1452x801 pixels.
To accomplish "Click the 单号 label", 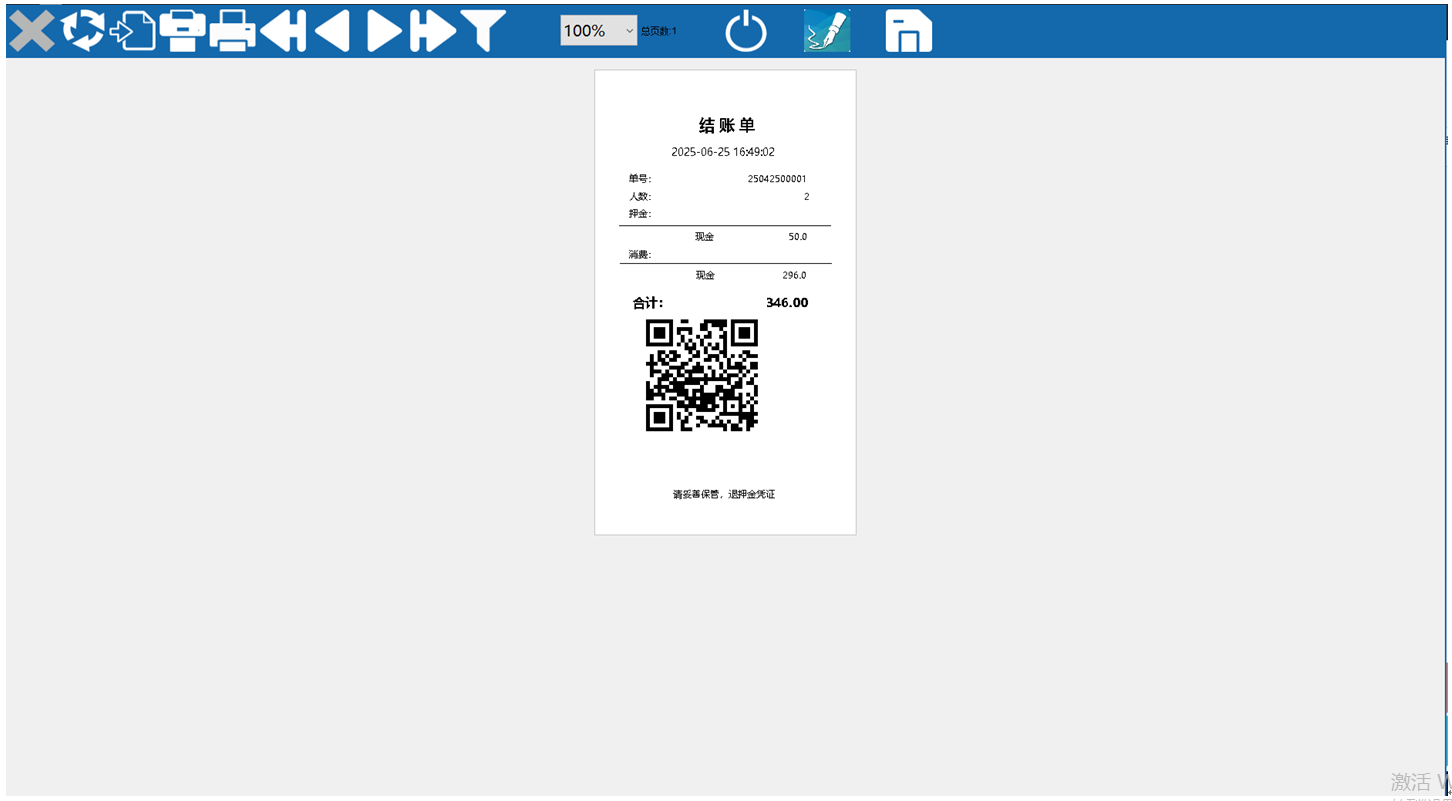I will pyautogui.click(x=640, y=179).
